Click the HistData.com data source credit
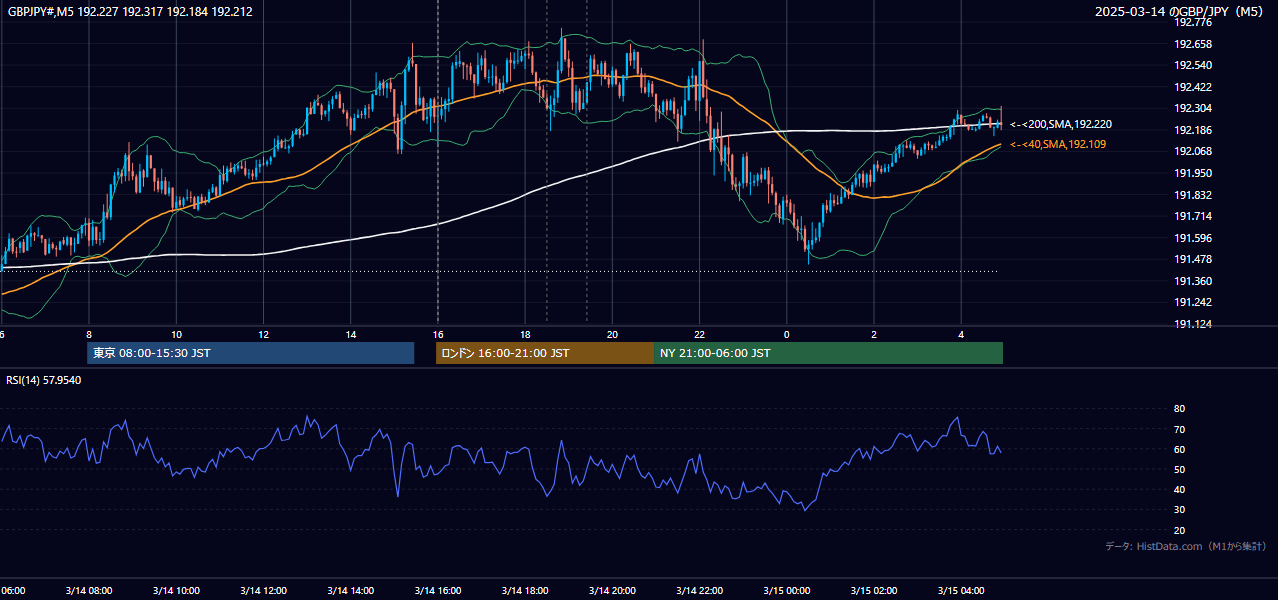 point(1186,546)
